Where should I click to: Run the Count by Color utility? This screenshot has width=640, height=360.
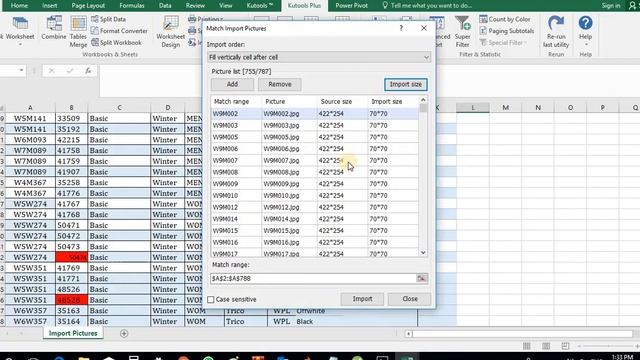(x=505, y=19)
